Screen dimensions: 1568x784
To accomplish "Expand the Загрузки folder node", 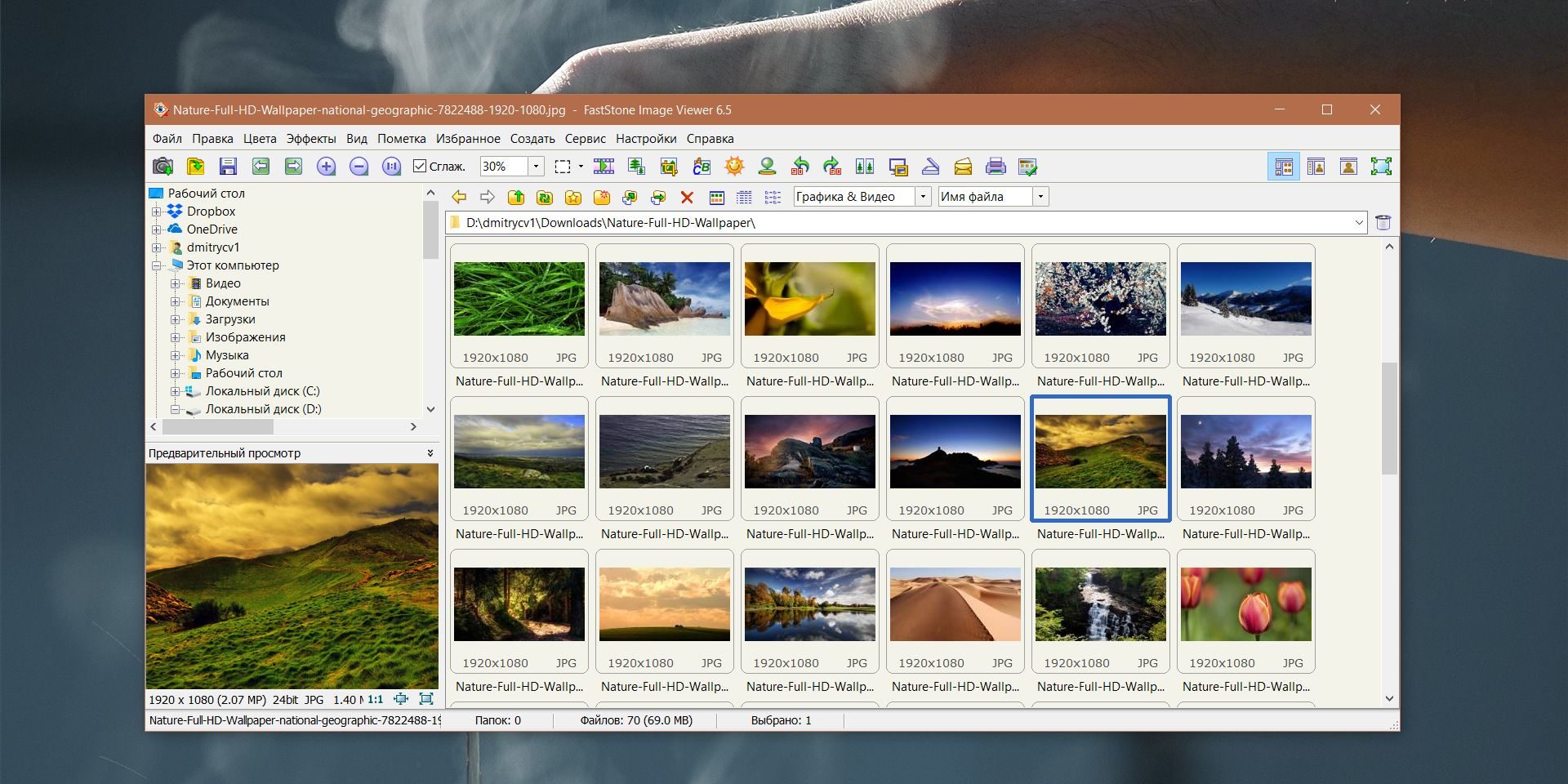I will [x=175, y=319].
